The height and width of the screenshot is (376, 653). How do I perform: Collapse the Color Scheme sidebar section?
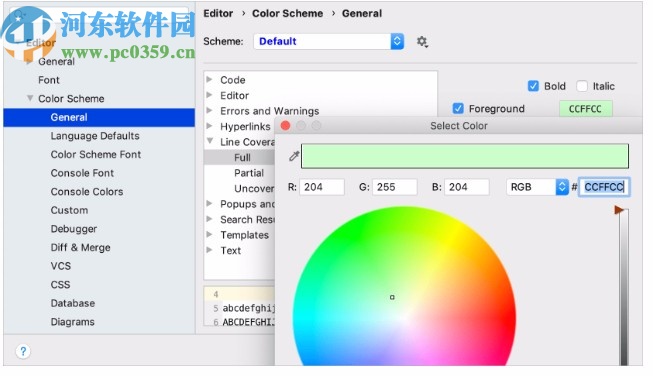pos(30,98)
